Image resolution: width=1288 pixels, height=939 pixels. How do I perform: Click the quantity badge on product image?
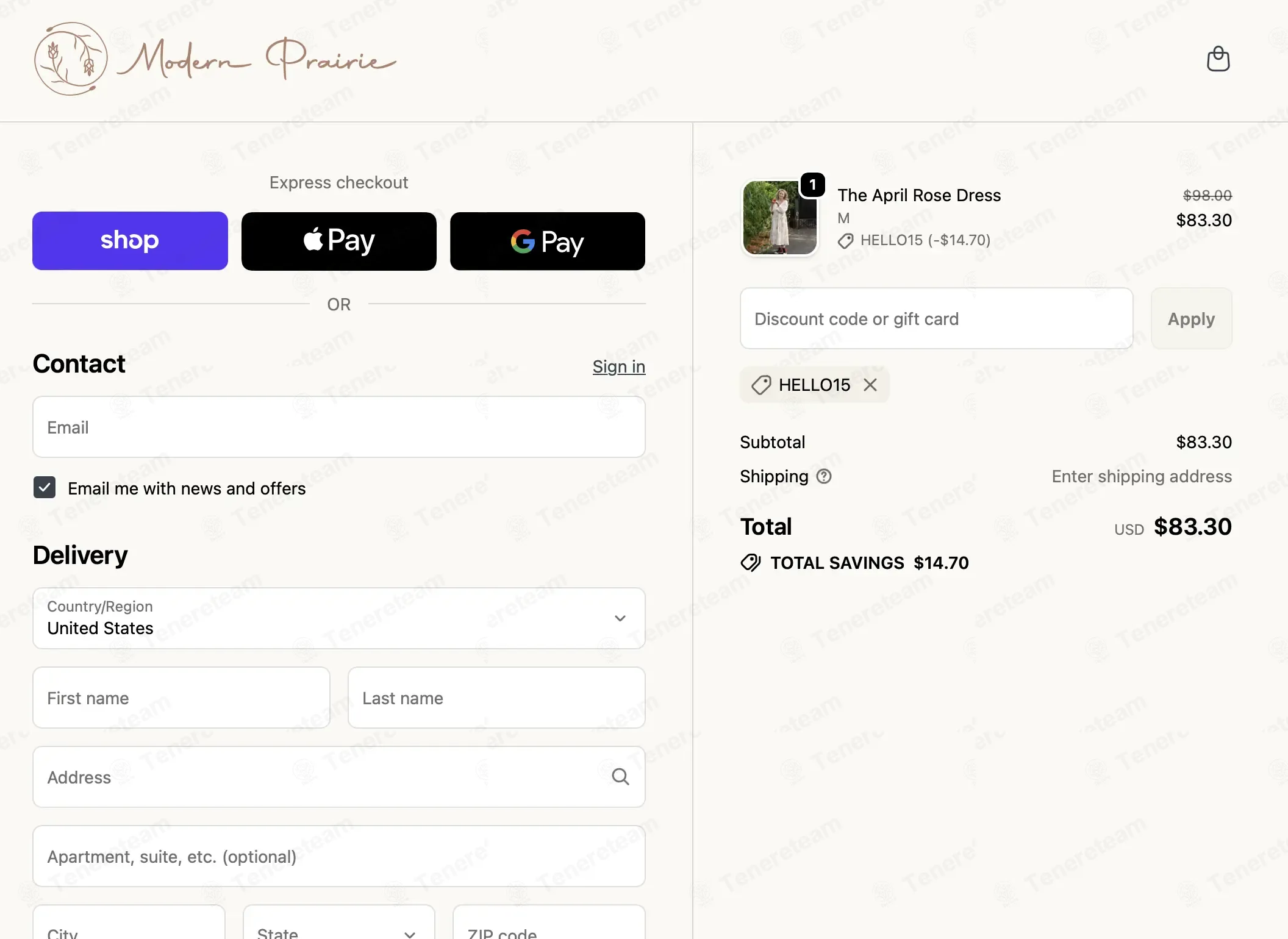click(813, 185)
